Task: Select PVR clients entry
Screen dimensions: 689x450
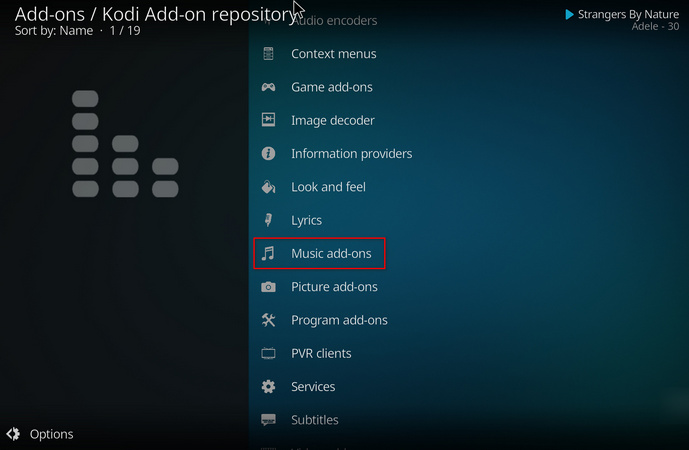Action: pos(321,353)
